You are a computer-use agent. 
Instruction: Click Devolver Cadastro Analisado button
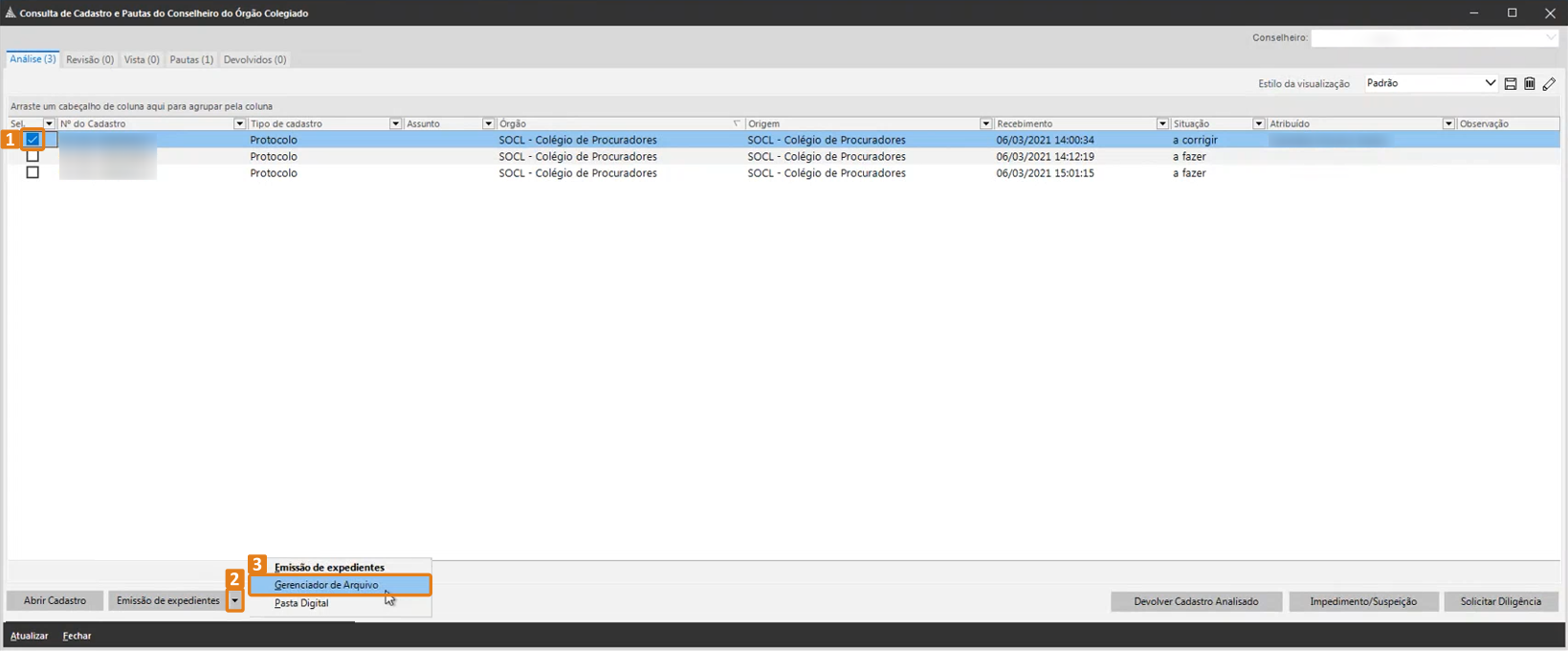pyautogui.click(x=1196, y=601)
